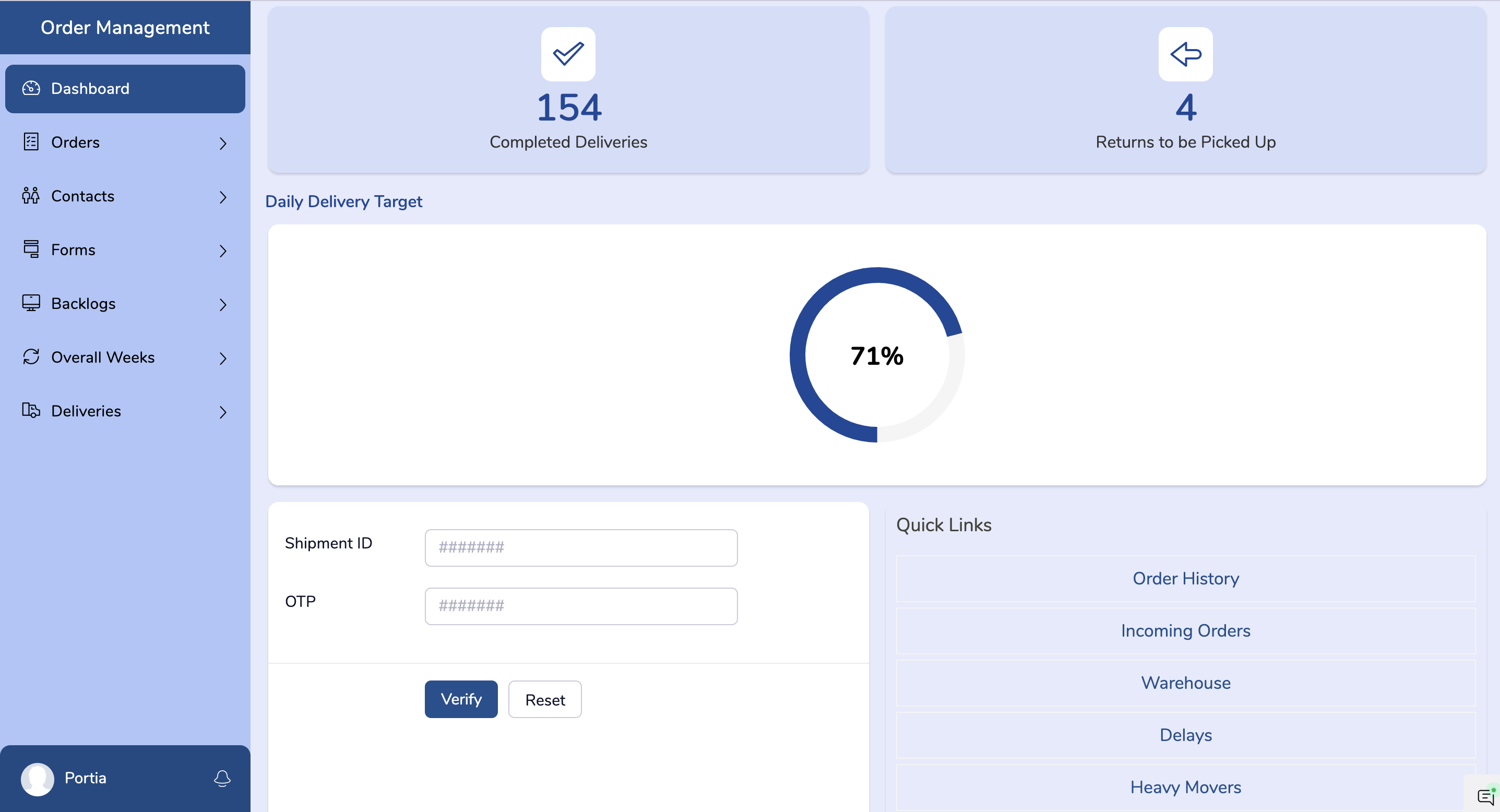Focus the Shipment ID input field
Screen dimensions: 1500x812
(x=580, y=547)
